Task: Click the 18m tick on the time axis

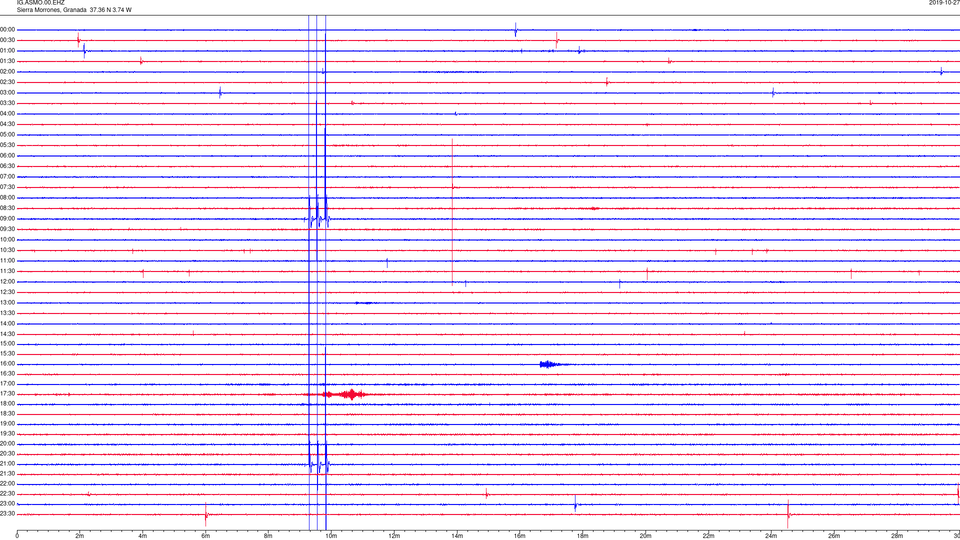Action: pyautogui.click(x=582, y=536)
